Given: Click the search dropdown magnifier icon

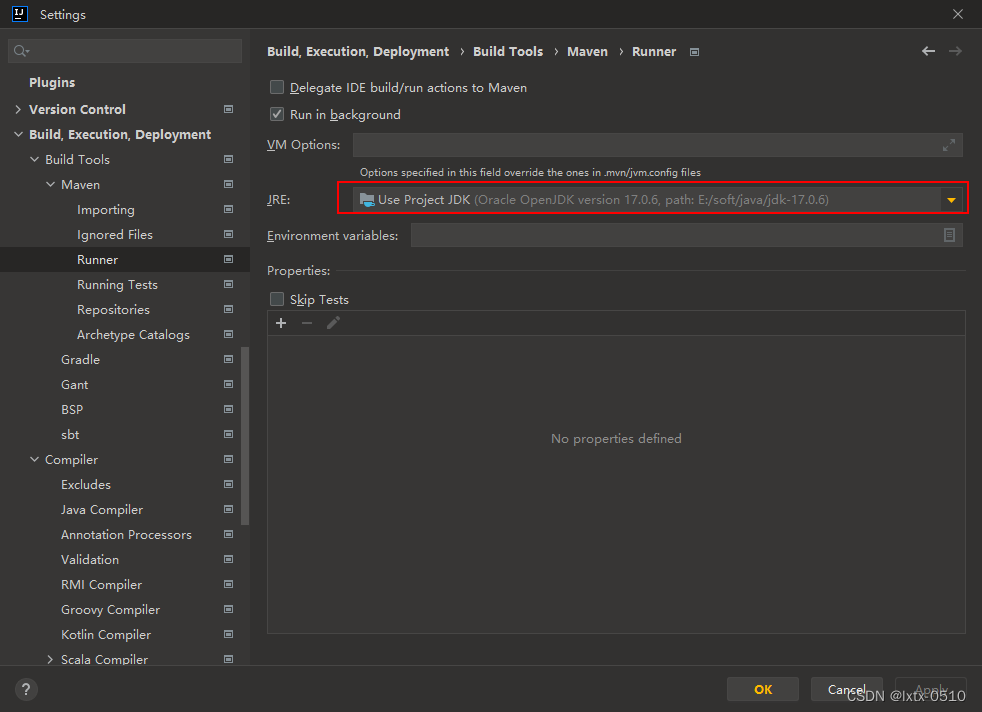Looking at the screenshot, I should click(x=21, y=51).
